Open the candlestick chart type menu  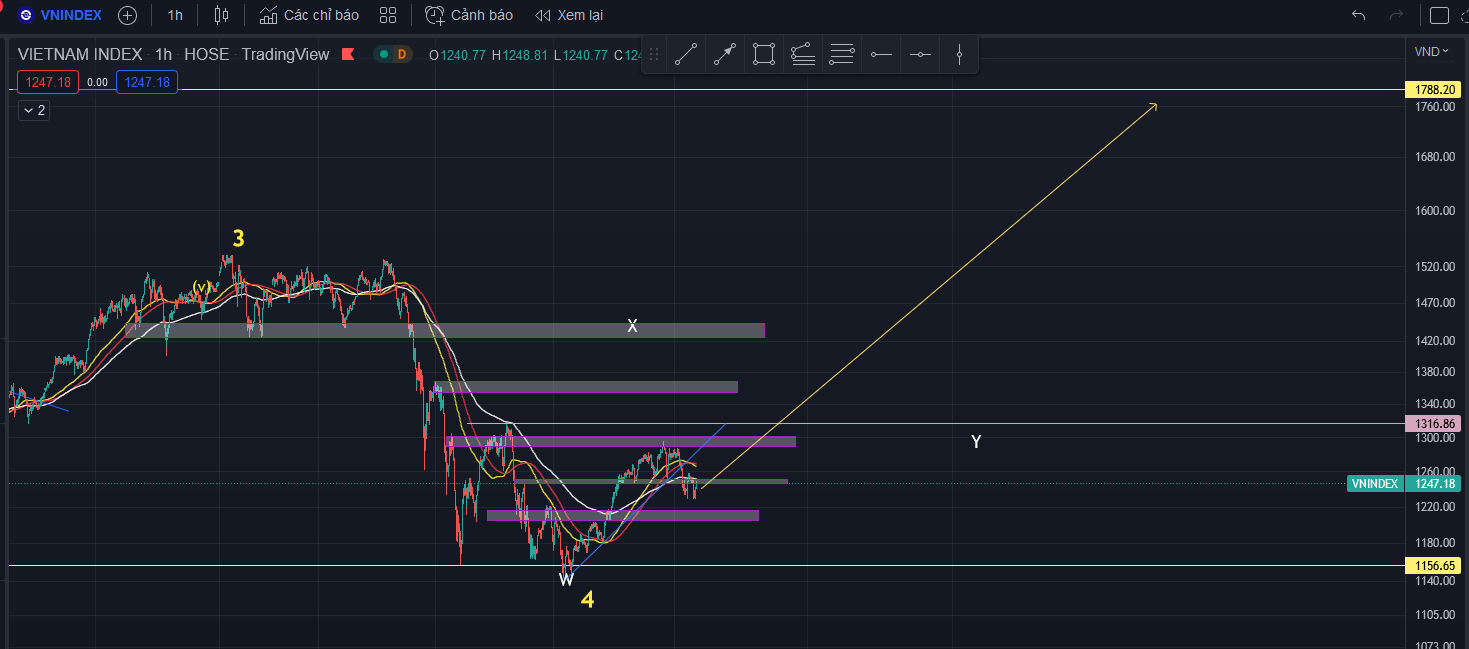222,15
